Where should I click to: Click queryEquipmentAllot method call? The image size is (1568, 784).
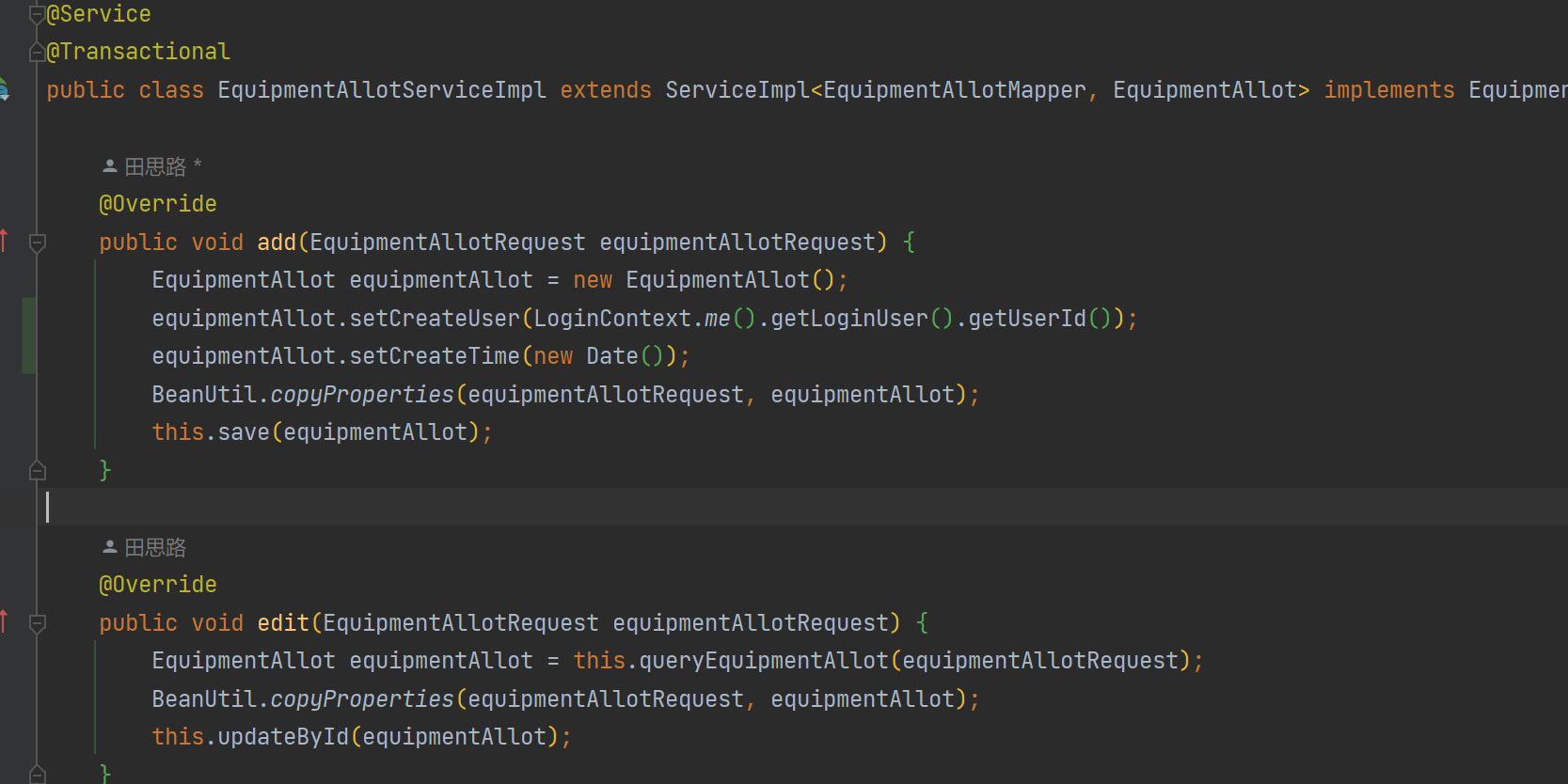click(x=764, y=661)
